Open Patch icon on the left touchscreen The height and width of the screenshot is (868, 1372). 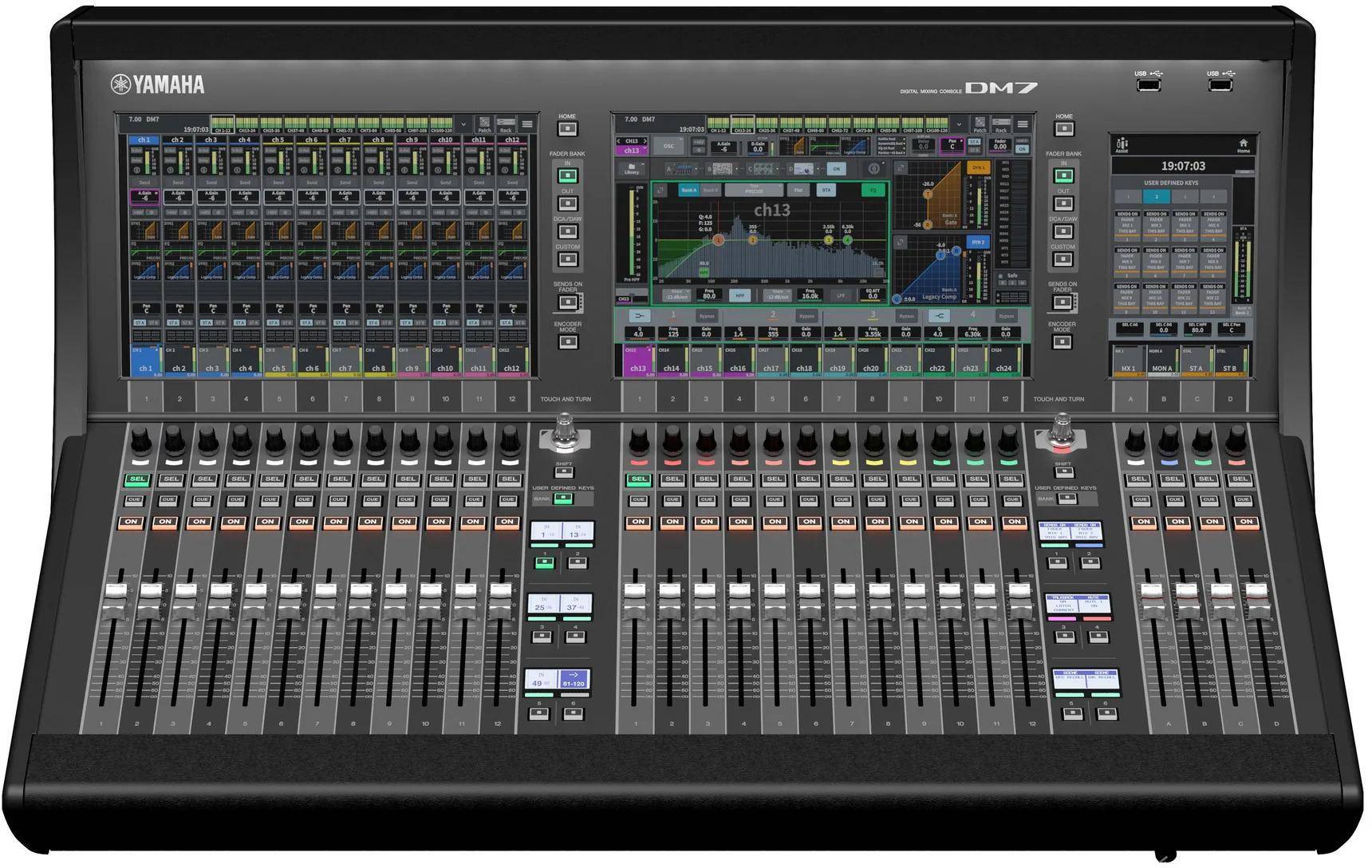[x=484, y=124]
